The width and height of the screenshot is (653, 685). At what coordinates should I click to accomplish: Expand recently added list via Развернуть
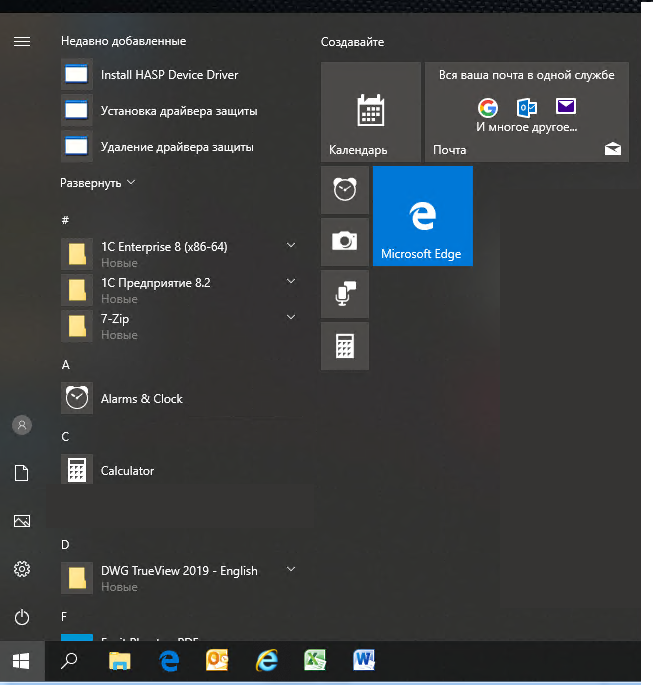pyautogui.click(x=98, y=183)
